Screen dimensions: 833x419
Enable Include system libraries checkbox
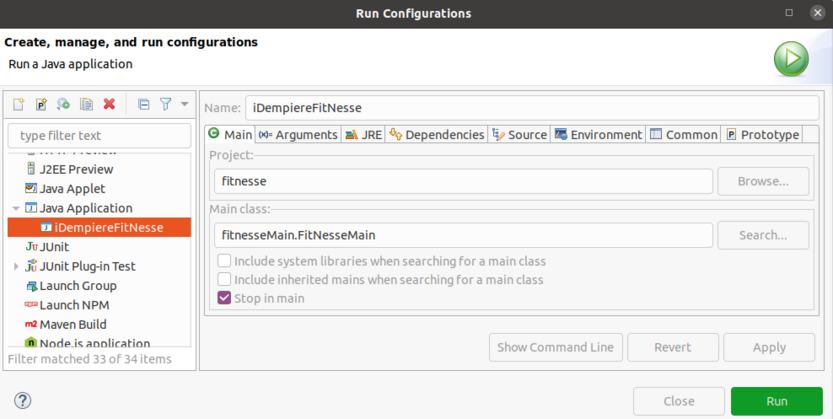[225, 261]
